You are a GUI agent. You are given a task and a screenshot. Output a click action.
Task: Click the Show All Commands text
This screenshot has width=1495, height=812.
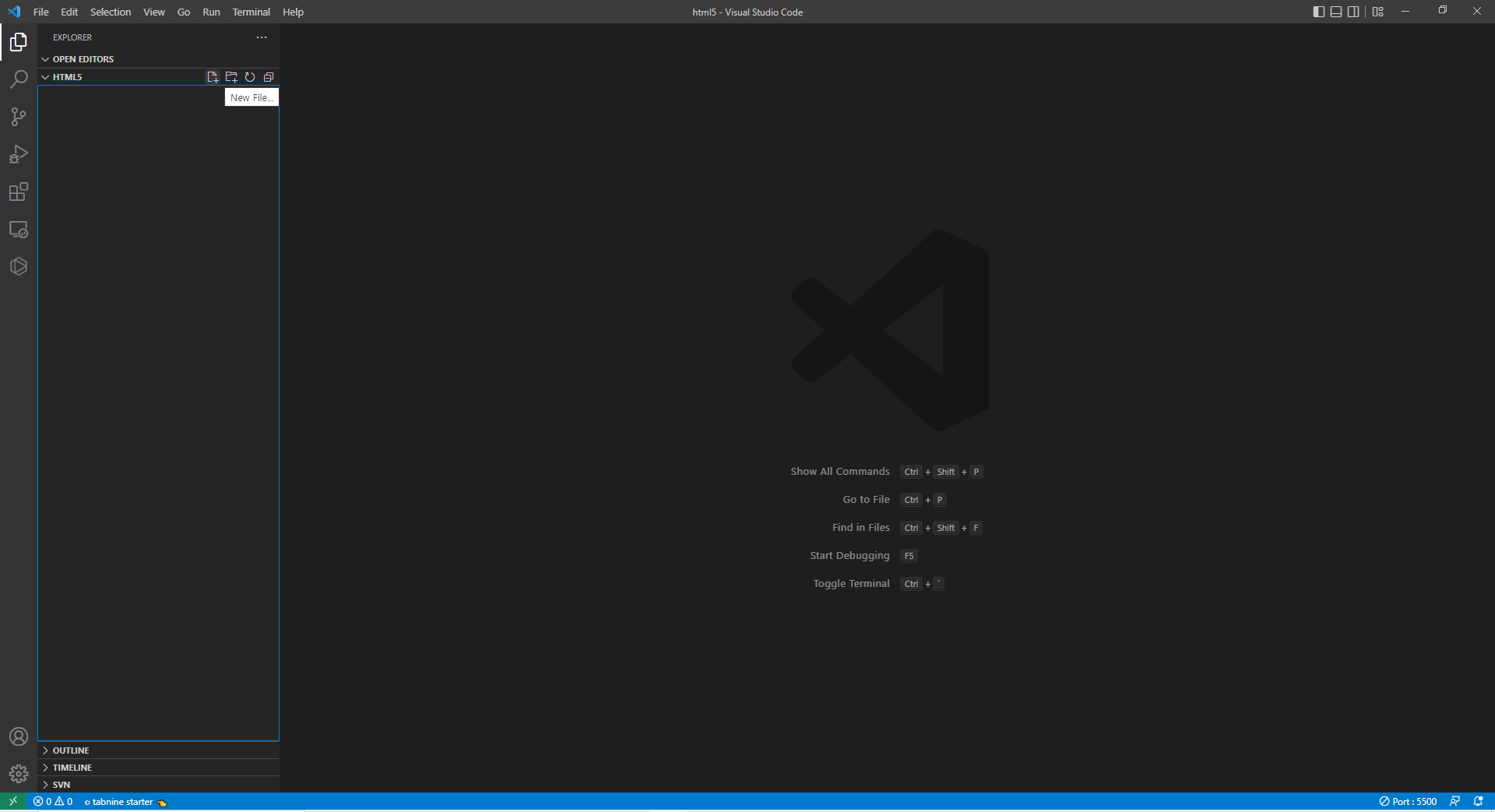(839, 472)
